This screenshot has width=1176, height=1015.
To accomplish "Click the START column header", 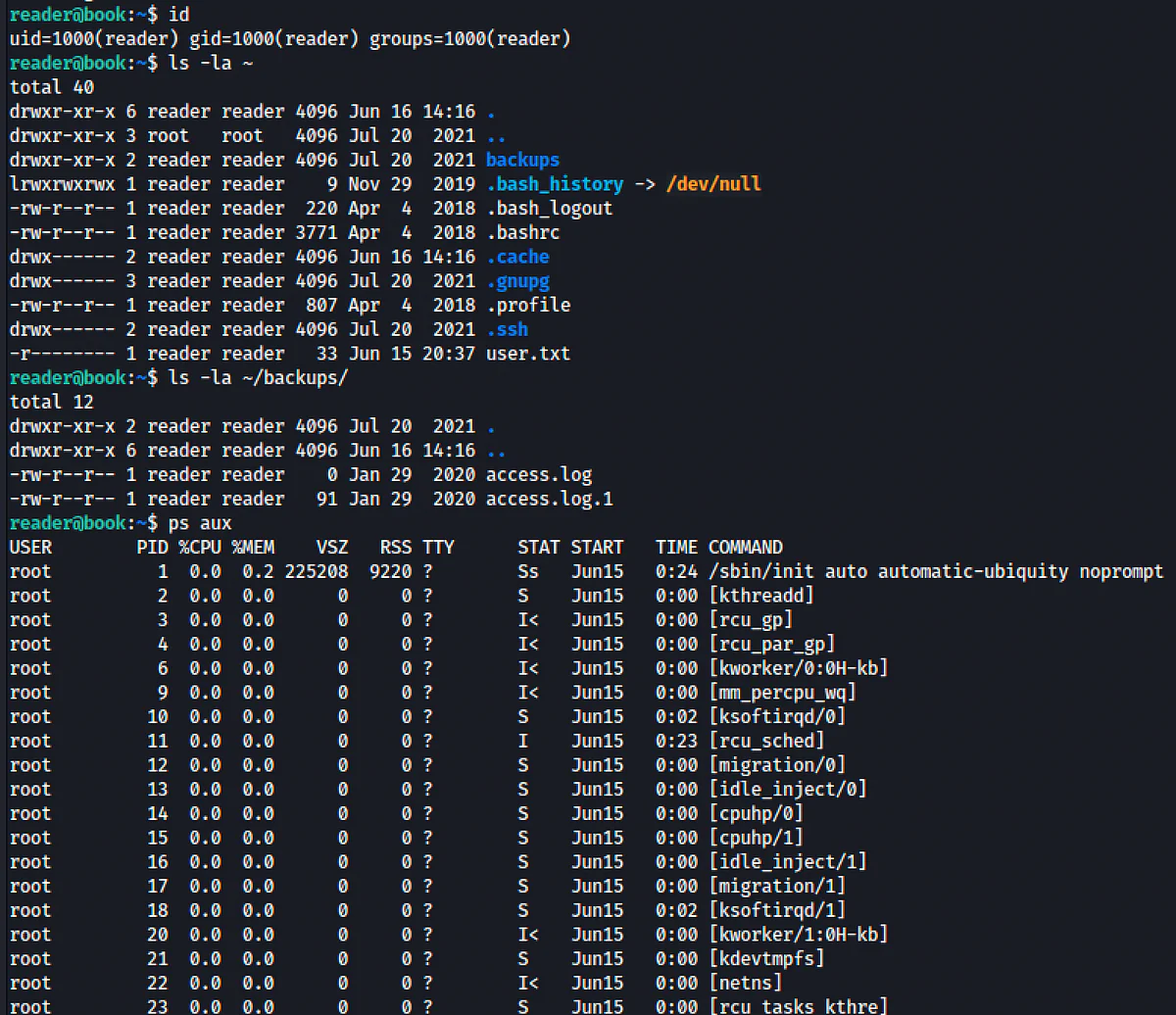I will point(597,548).
